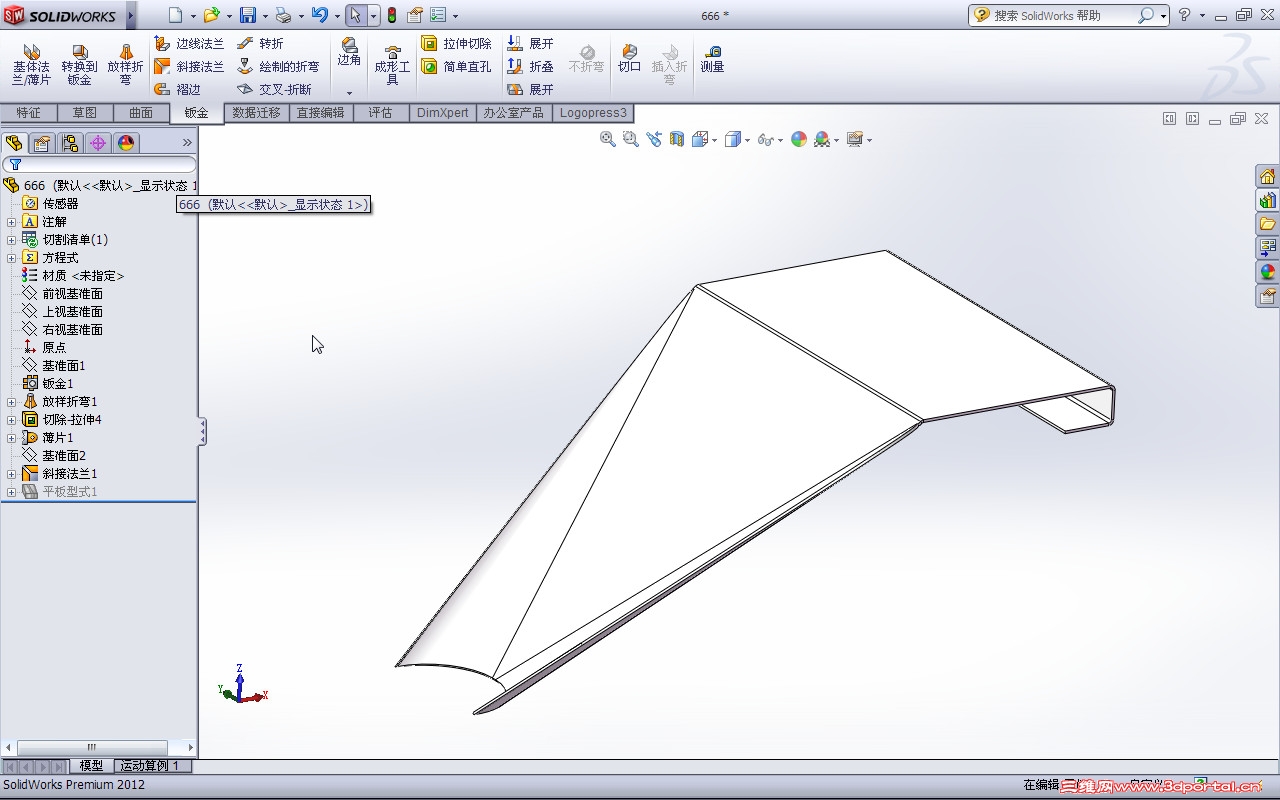Open the Logopress3 ribbon tab
This screenshot has height=800, width=1280.
pos(593,113)
